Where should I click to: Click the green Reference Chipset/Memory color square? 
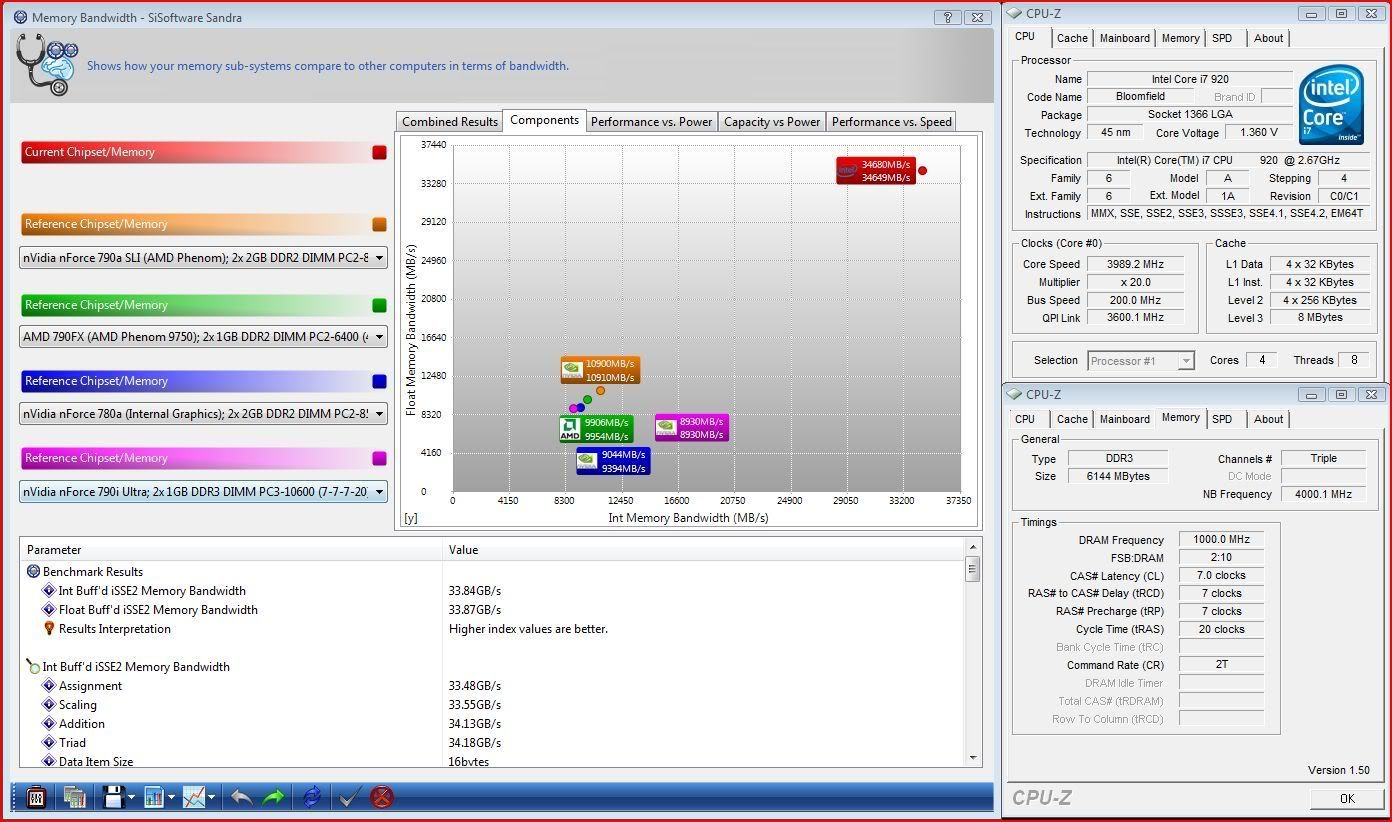pyautogui.click(x=379, y=306)
